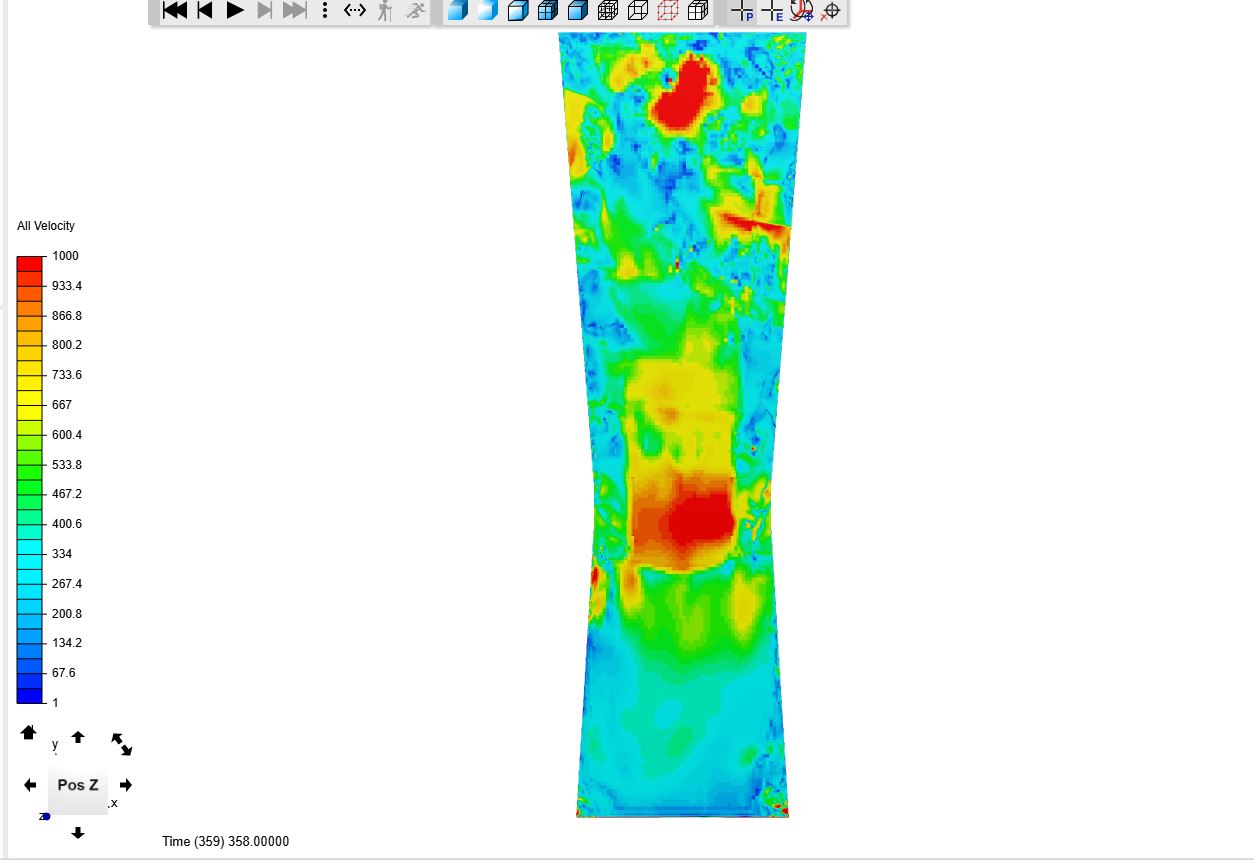Click the dark blue legend swatch at 1
The image size is (1254, 863).
click(30, 695)
